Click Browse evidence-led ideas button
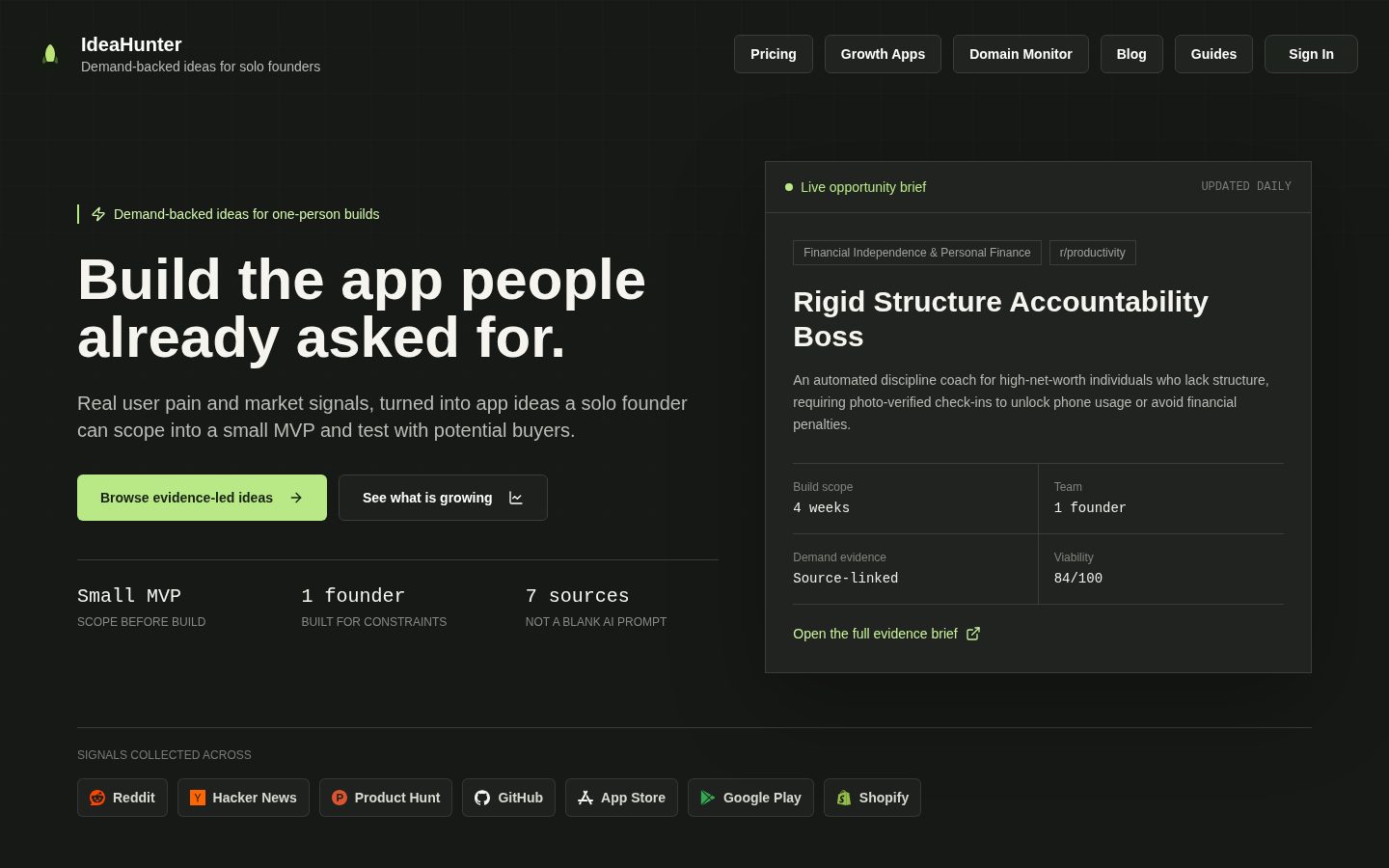The width and height of the screenshot is (1389, 868). click(x=202, y=498)
